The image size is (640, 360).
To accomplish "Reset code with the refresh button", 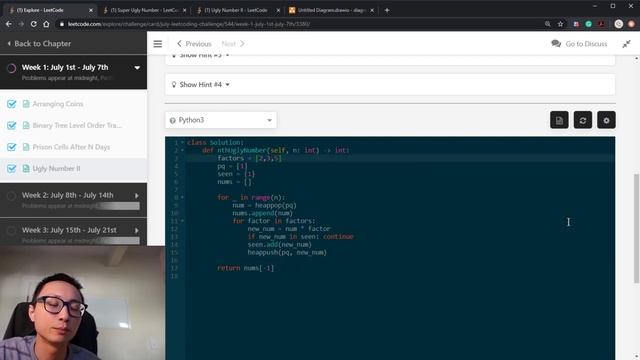I will click(583, 120).
